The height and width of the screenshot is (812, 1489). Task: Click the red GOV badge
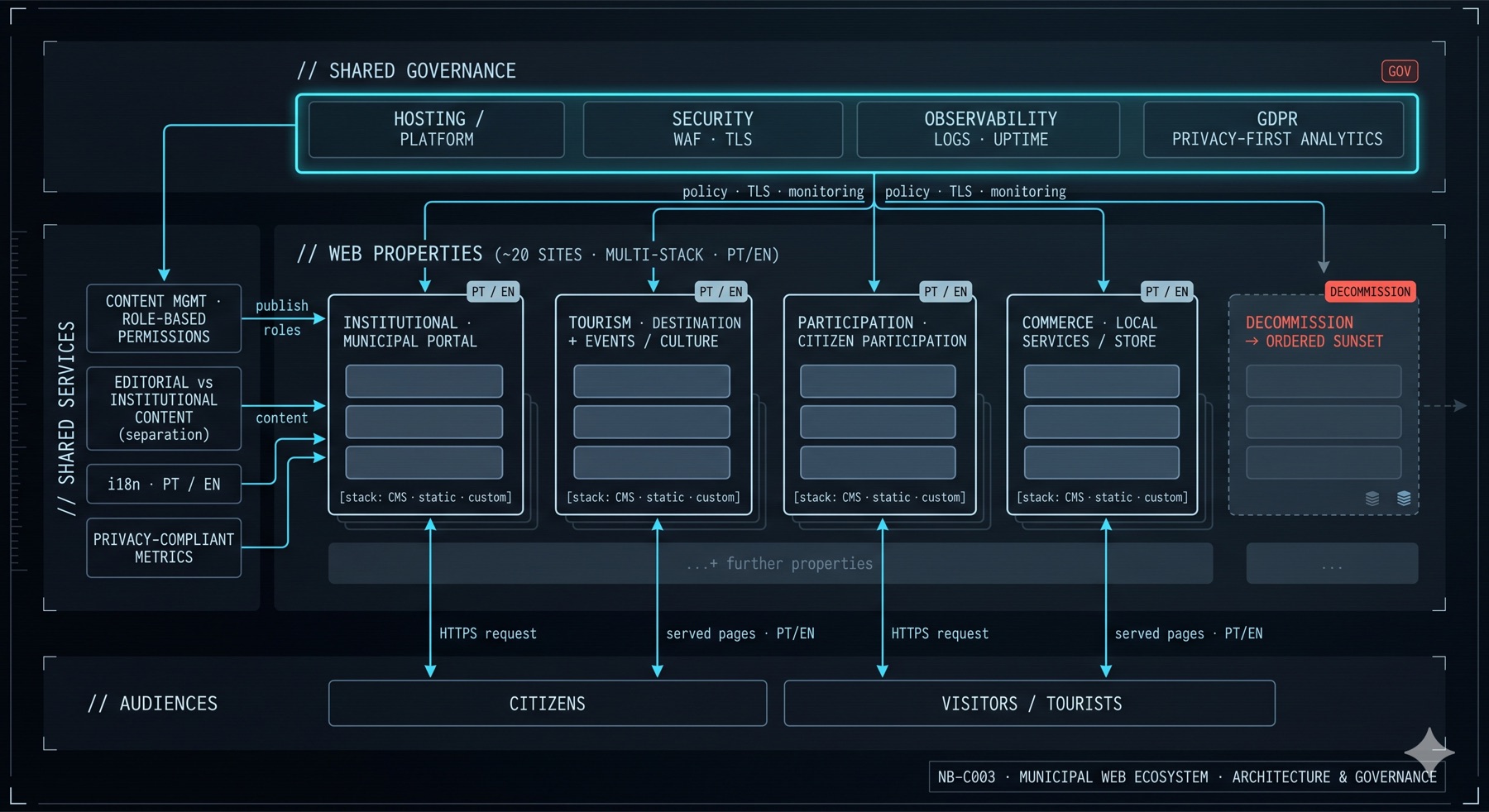1400,71
